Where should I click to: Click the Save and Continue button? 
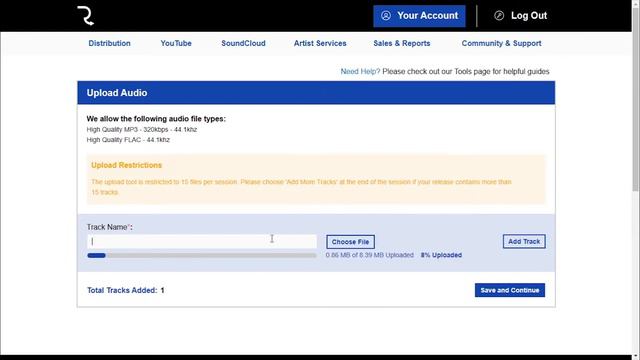coord(509,290)
